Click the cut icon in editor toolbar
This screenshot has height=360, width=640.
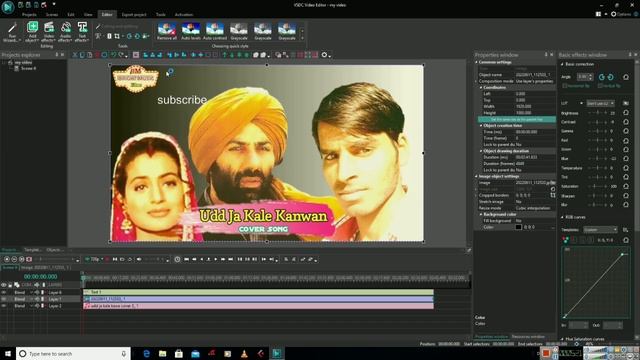pyautogui.click(x=75, y=55)
